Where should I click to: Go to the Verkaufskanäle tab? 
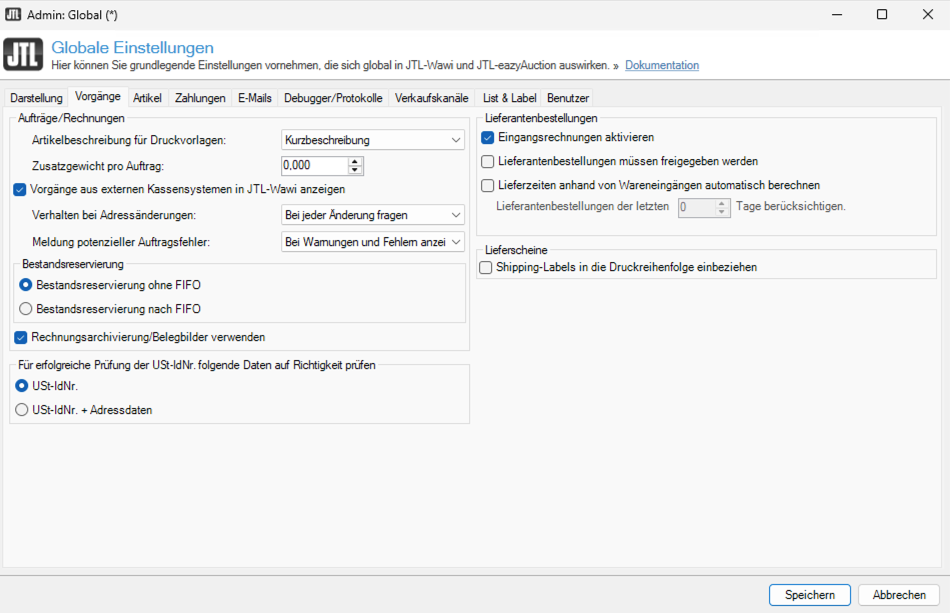point(431,98)
